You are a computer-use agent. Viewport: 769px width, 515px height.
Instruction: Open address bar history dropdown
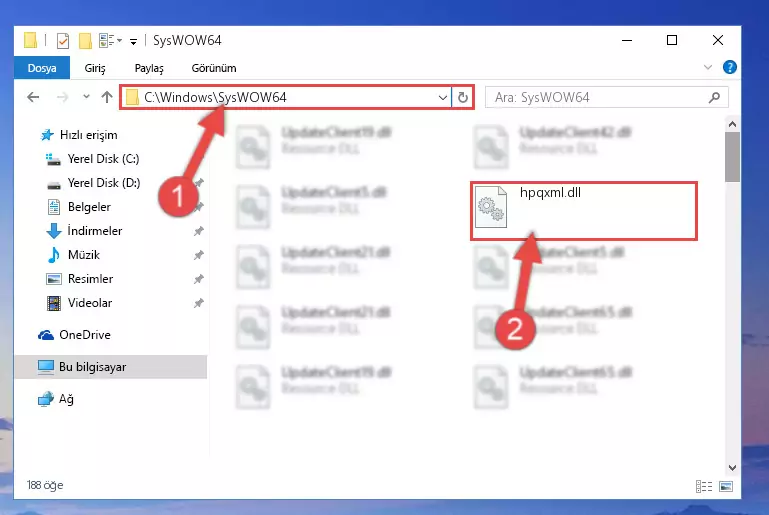(x=442, y=97)
